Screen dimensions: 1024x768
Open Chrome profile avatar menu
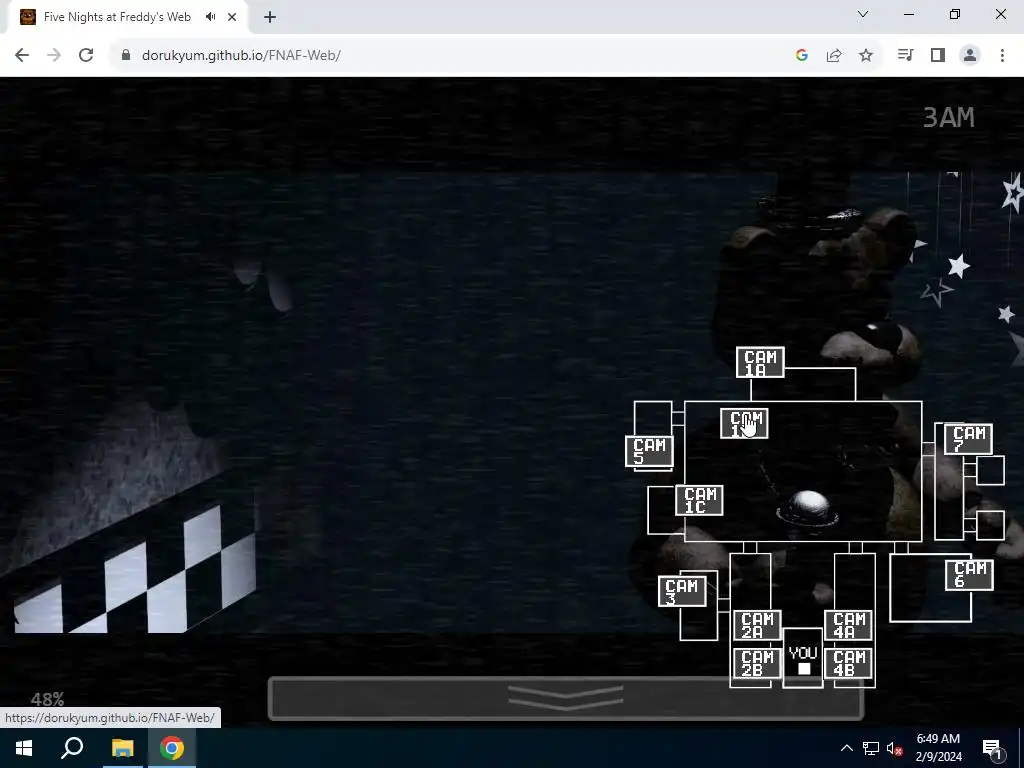pos(970,56)
